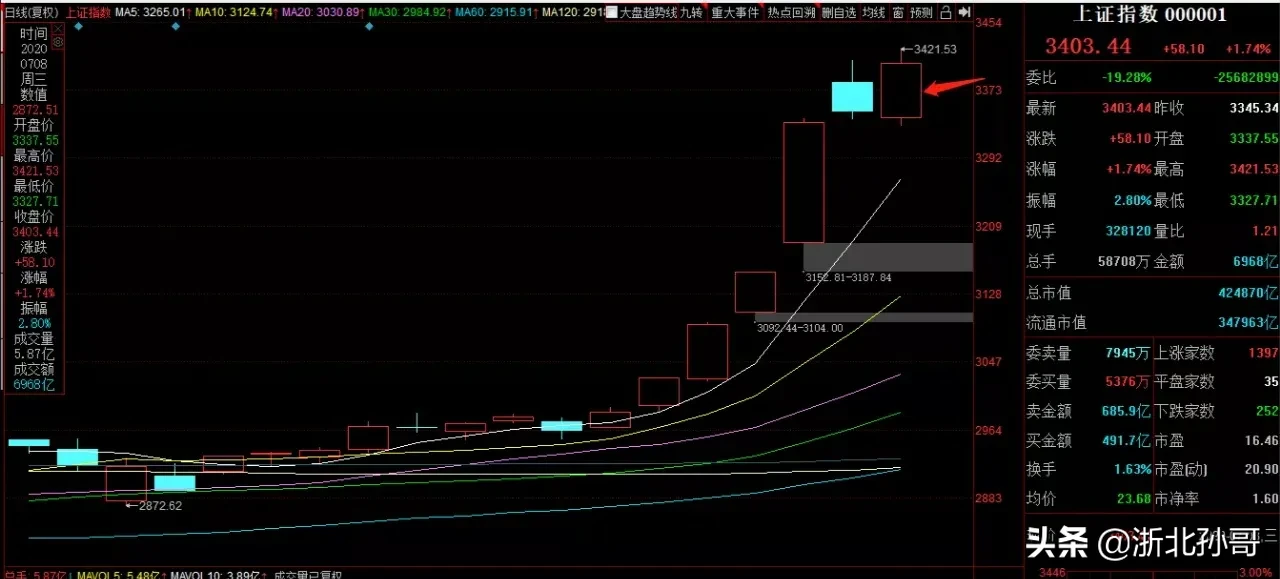Screen dimensions: 1280x579
Task: Select the MA10: 3124.74 indicator label
Action: 232,13
